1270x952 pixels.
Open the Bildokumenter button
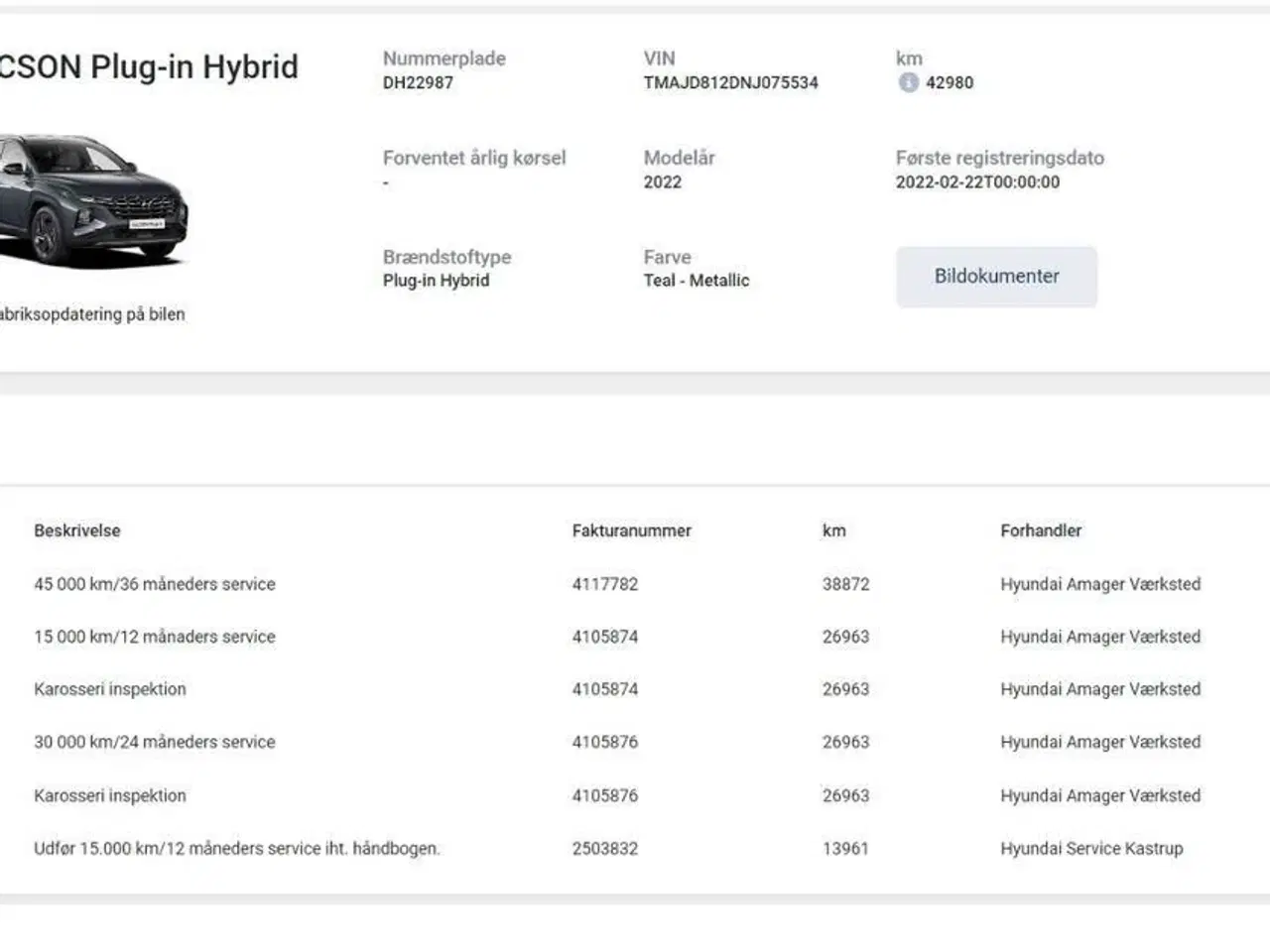[x=996, y=277]
